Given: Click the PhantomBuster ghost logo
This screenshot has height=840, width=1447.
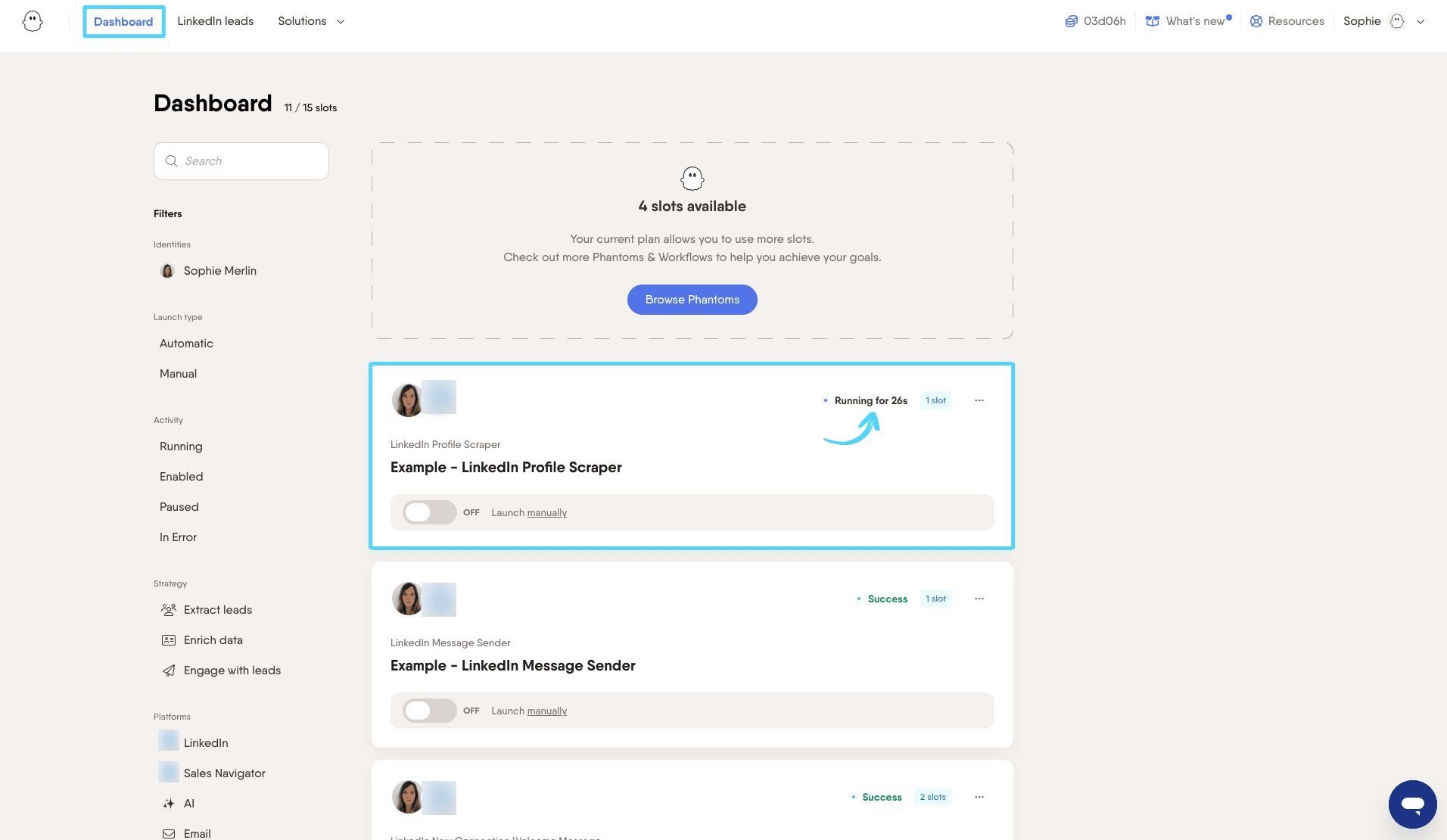Looking at the screenshot, I should tap(33, 21).
